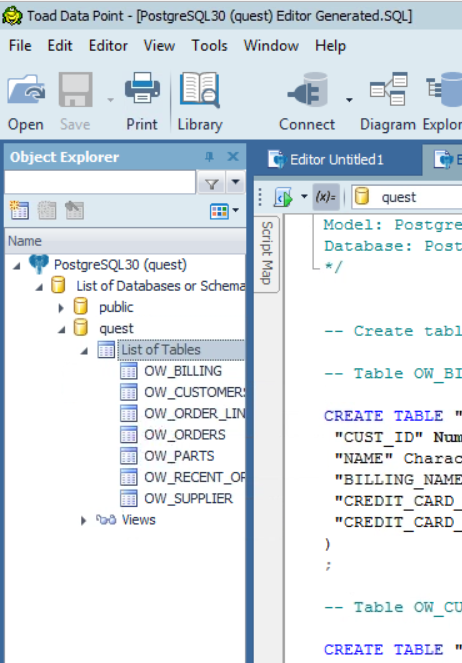462x663 pixels.
Task: Select the OW_ORDER_LIN table
Action: [x=194, y=413]
